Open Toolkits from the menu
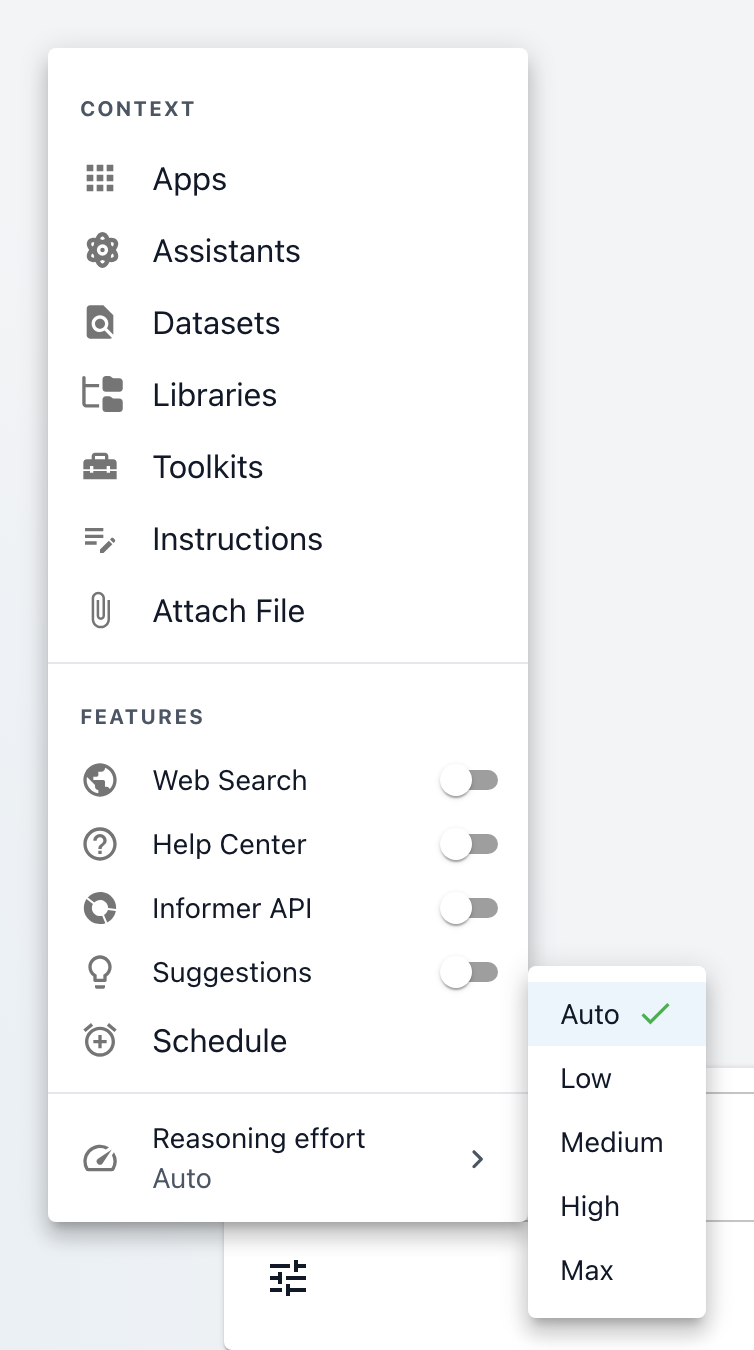Viewport: 754px width, 1350px height. (x=288, y=467)
